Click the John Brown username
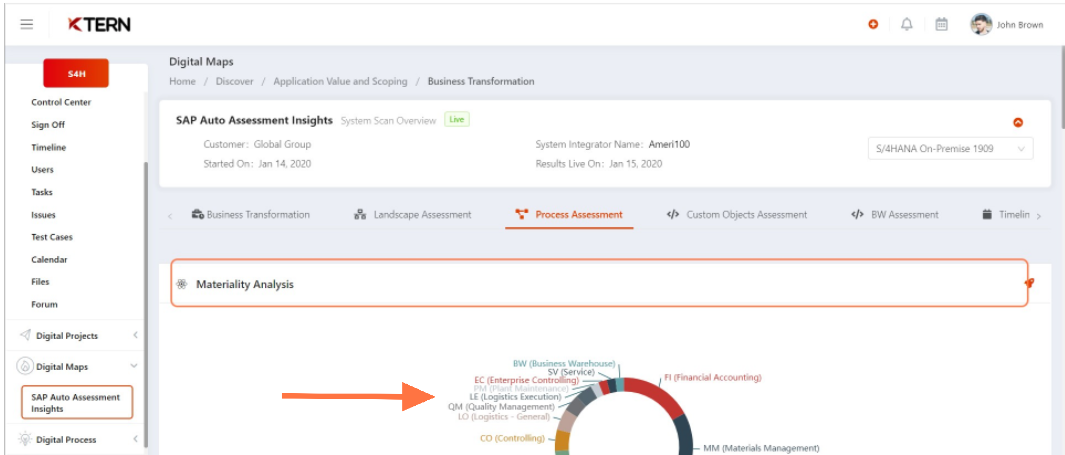Image resolution: width=1065 pixels, height=455 pixels. coord(1020,25)
